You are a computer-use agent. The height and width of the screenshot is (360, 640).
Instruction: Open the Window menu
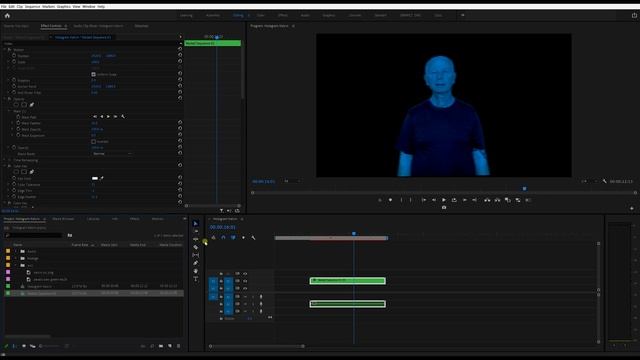click(89, 7)
